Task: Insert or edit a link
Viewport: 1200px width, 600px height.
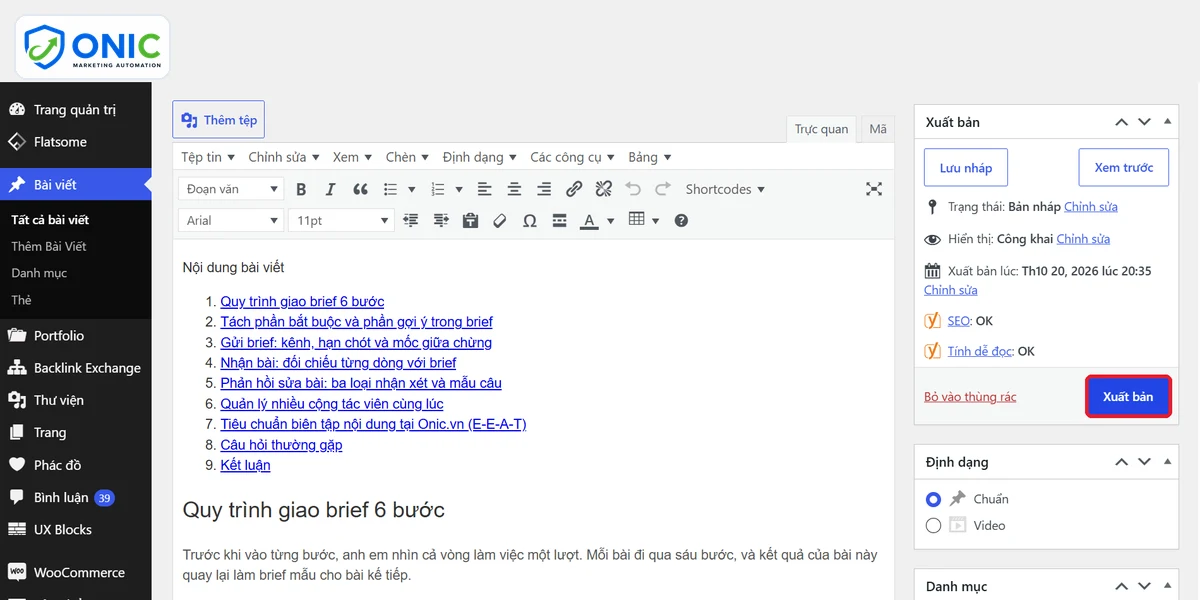Action: point(574,189)
